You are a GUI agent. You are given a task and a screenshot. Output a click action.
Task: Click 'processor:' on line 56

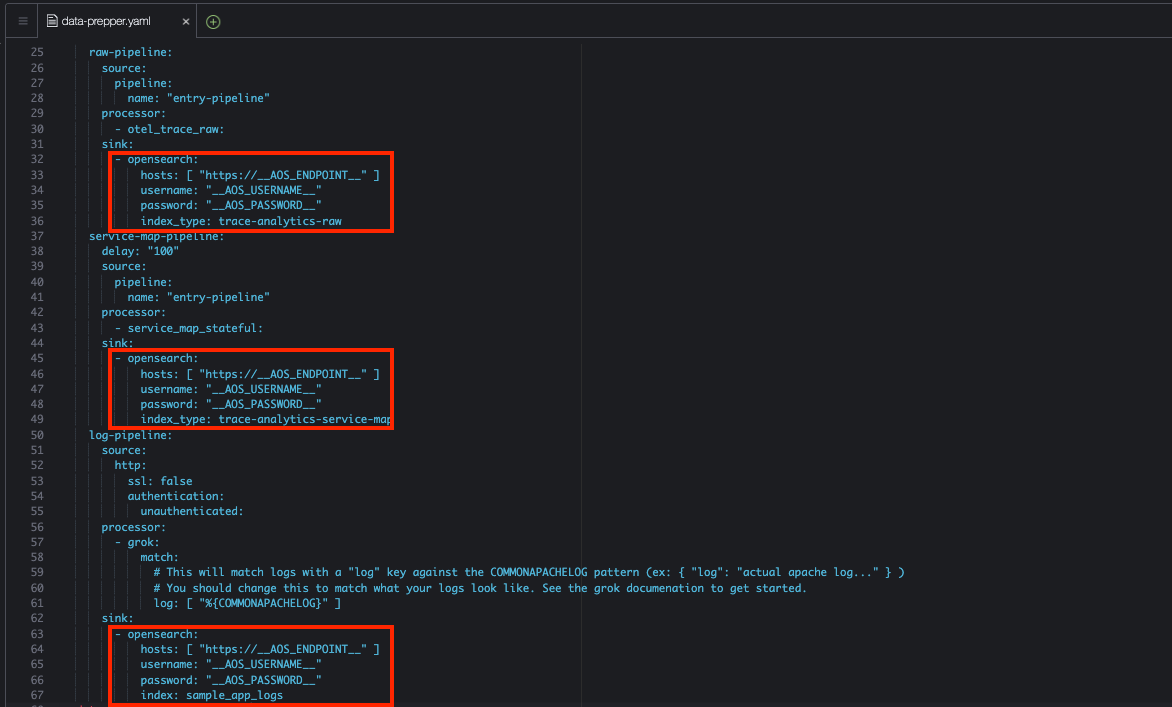134,527
